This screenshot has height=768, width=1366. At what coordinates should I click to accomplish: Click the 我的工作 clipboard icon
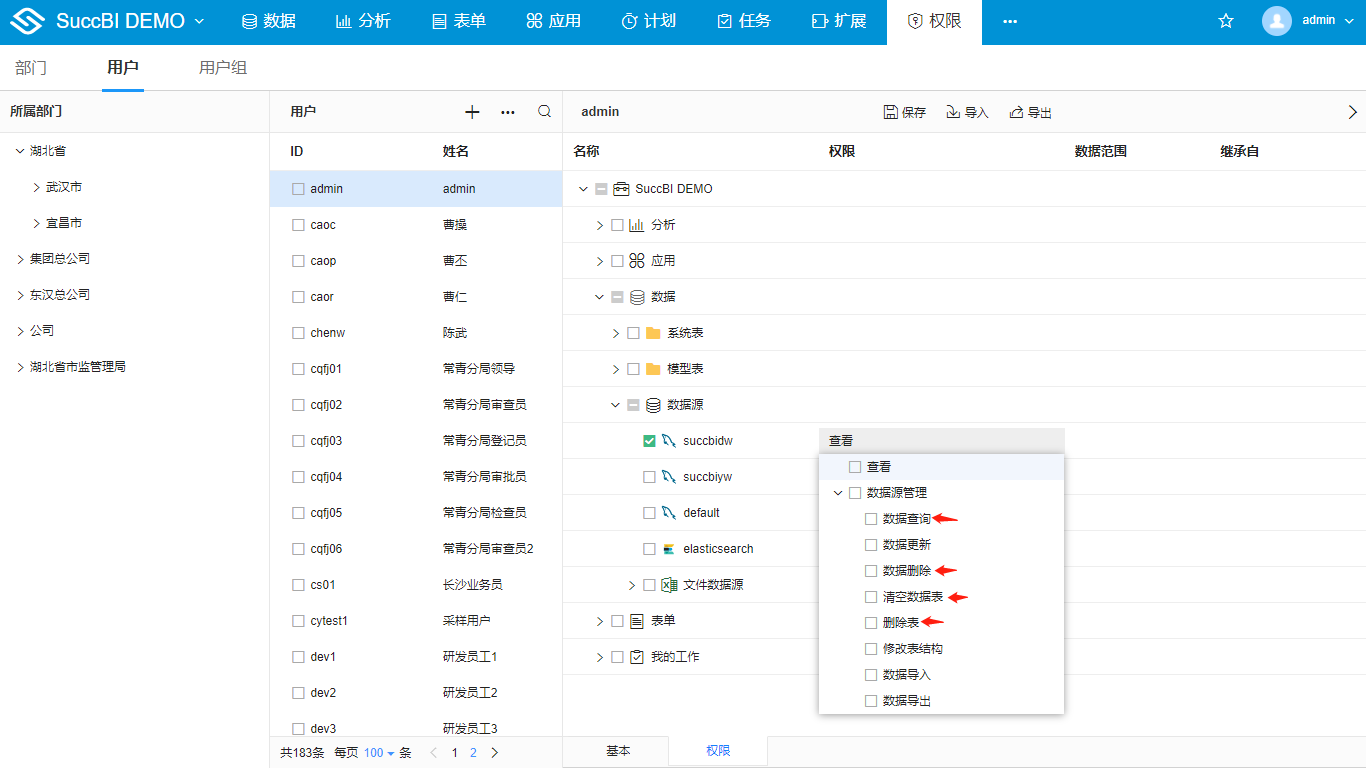(636, 657)
